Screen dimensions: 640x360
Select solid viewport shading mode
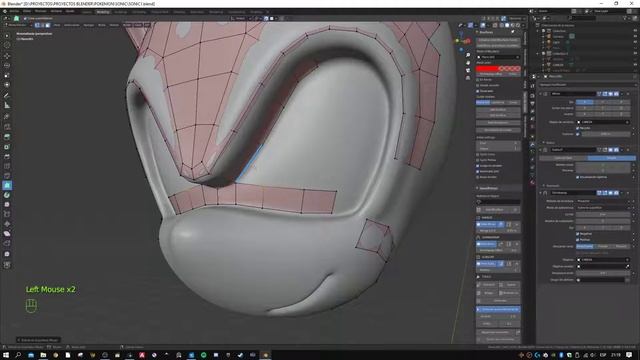[x=507, y=25]
